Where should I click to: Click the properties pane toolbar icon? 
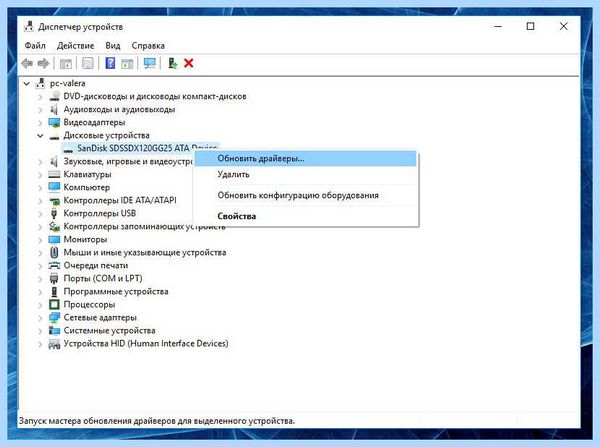(88, 63)
